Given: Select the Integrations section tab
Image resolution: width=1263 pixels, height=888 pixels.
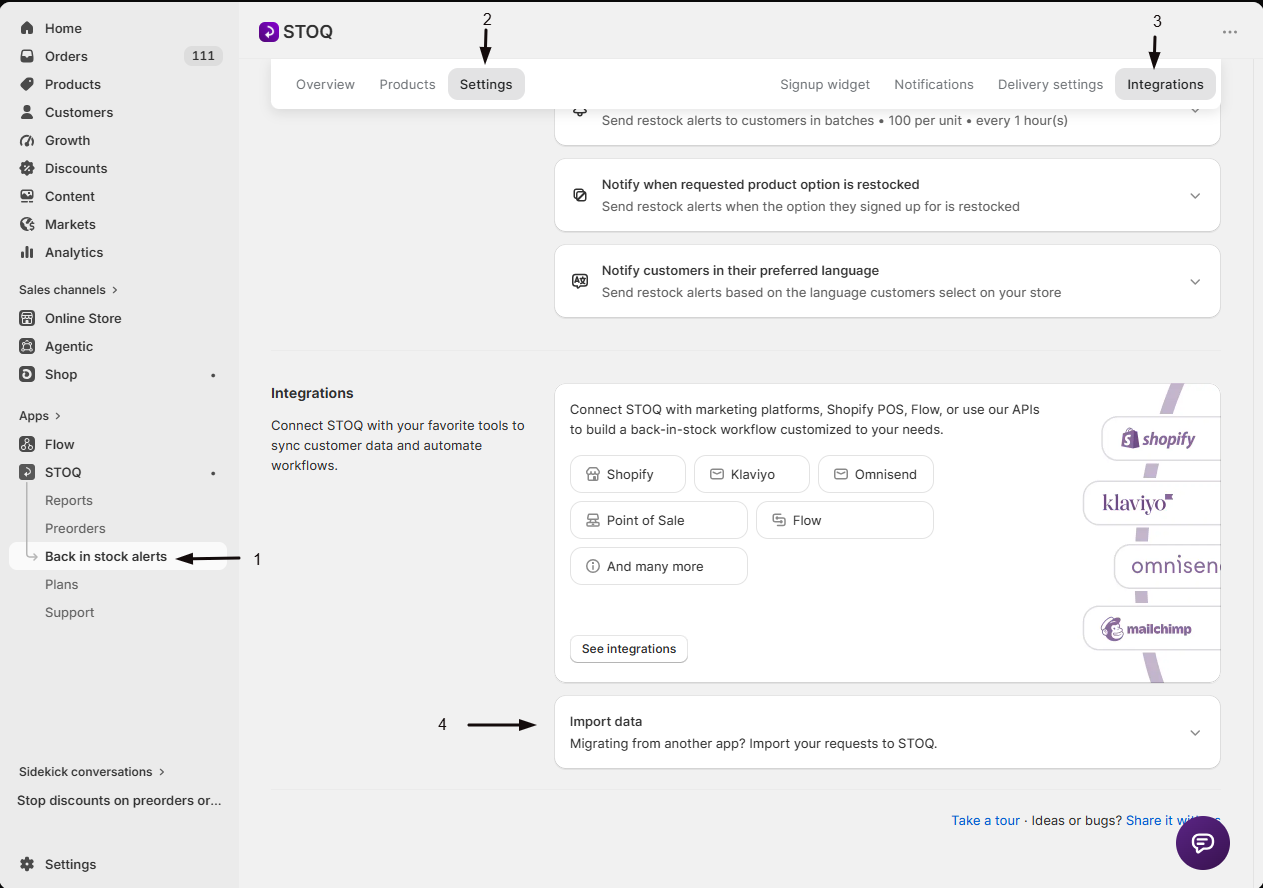Looking at the screenshot, I should coord(1165,84).
